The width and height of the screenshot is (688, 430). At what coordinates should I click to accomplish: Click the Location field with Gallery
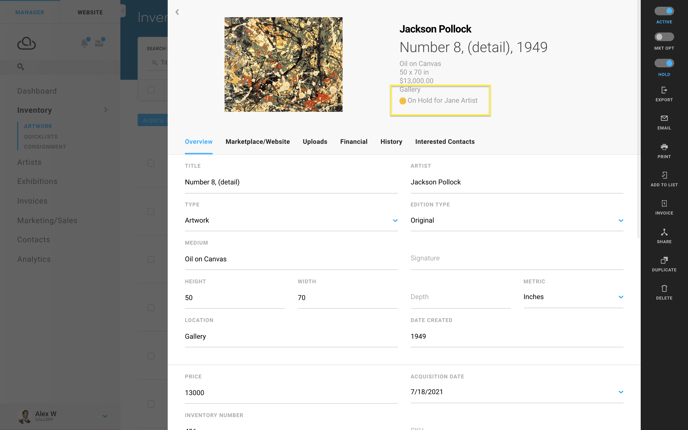click(x=291, y=337)
